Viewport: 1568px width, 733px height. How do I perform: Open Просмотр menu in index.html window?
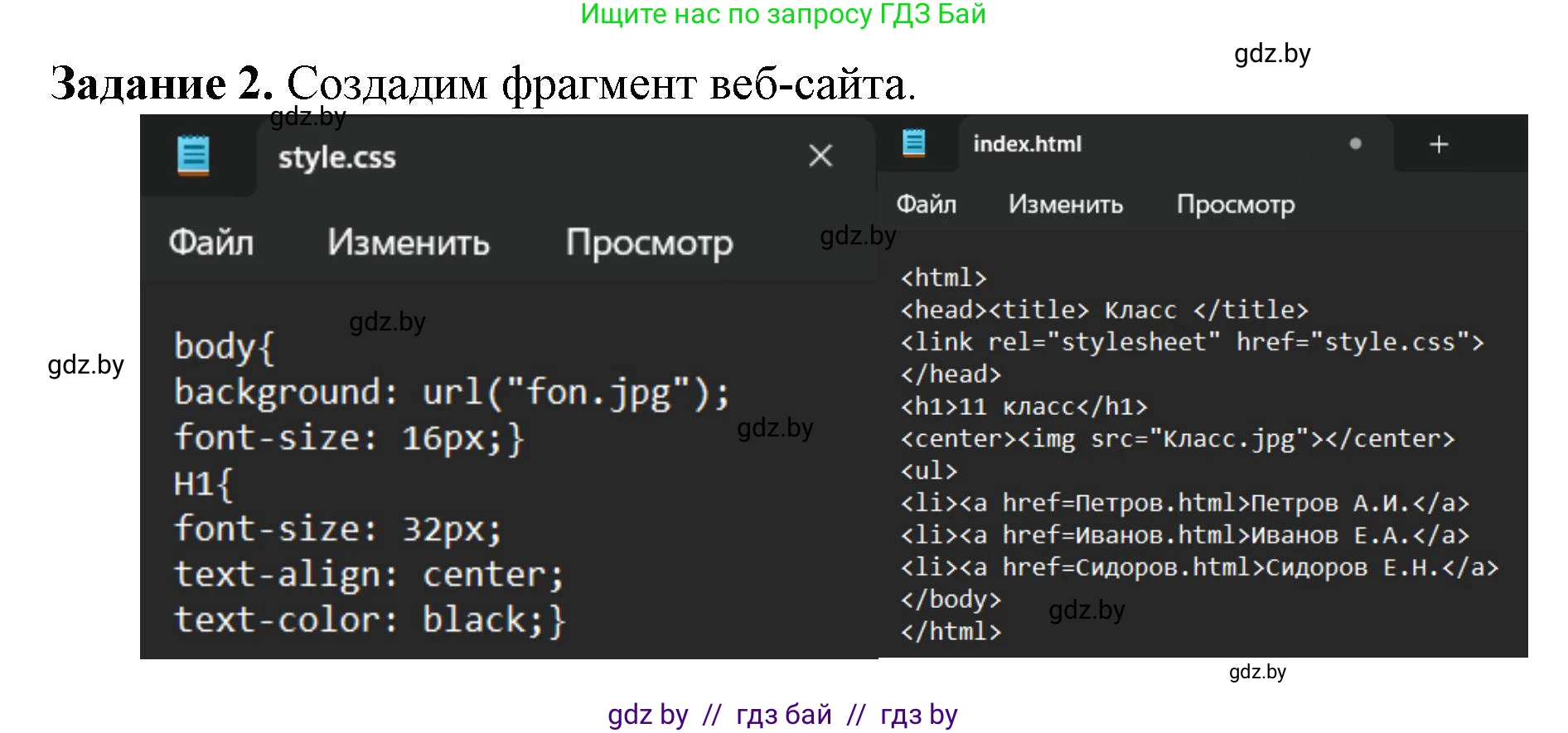tap(1236, 205)
